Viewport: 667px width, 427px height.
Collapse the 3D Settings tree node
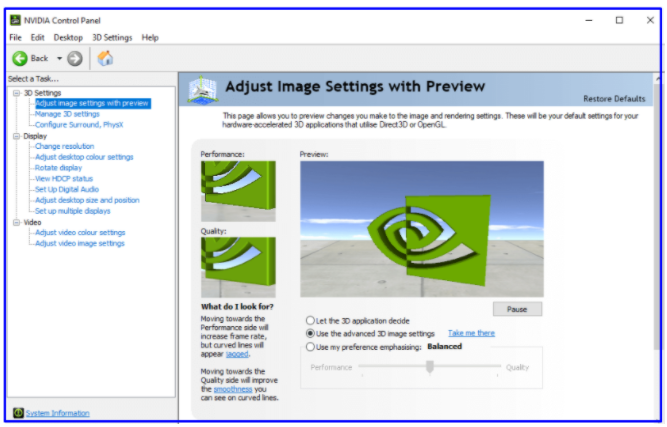(17, 93)
